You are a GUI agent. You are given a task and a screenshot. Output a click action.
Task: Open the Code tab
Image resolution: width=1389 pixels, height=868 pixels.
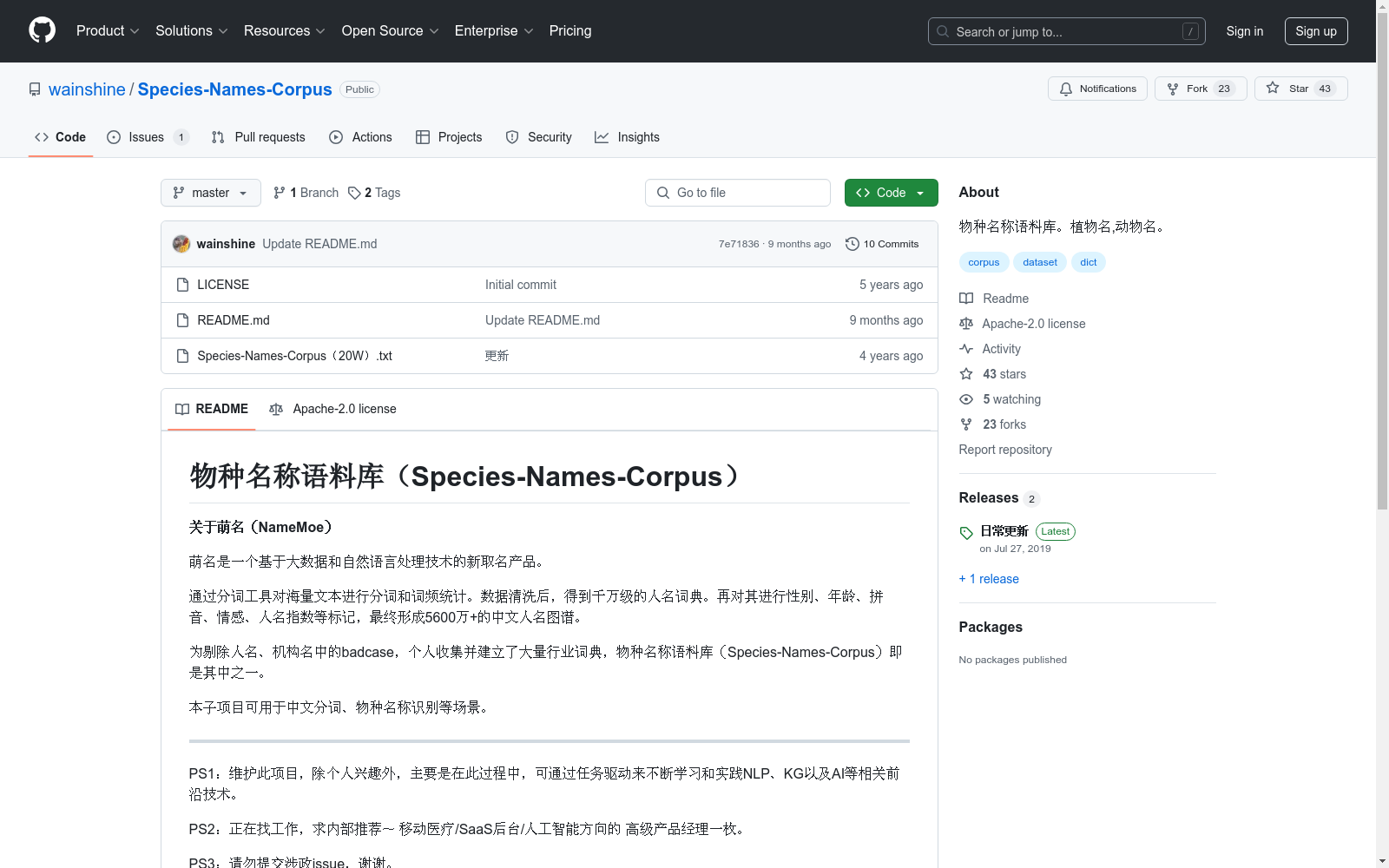point(61,137)
